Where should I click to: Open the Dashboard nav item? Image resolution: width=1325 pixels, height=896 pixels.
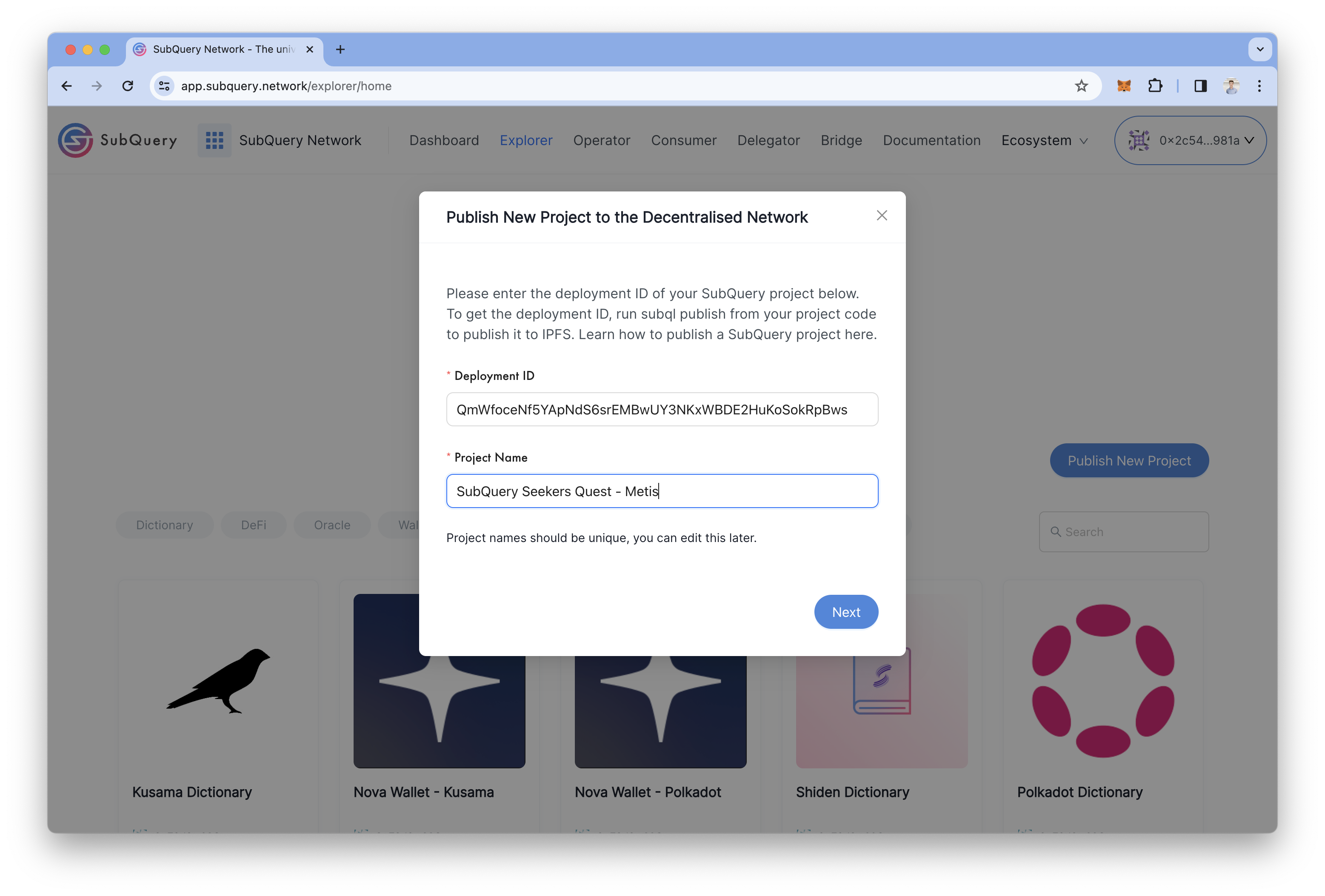[x=443, y=140]
